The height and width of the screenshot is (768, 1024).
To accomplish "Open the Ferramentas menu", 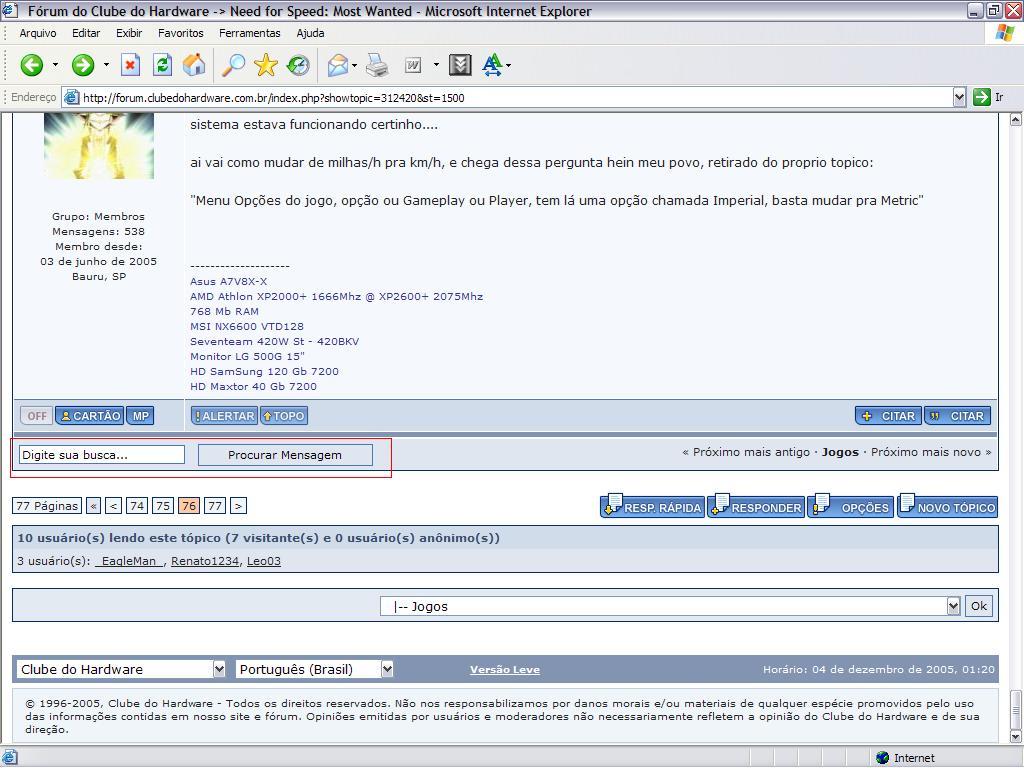I will click(249, 33).
